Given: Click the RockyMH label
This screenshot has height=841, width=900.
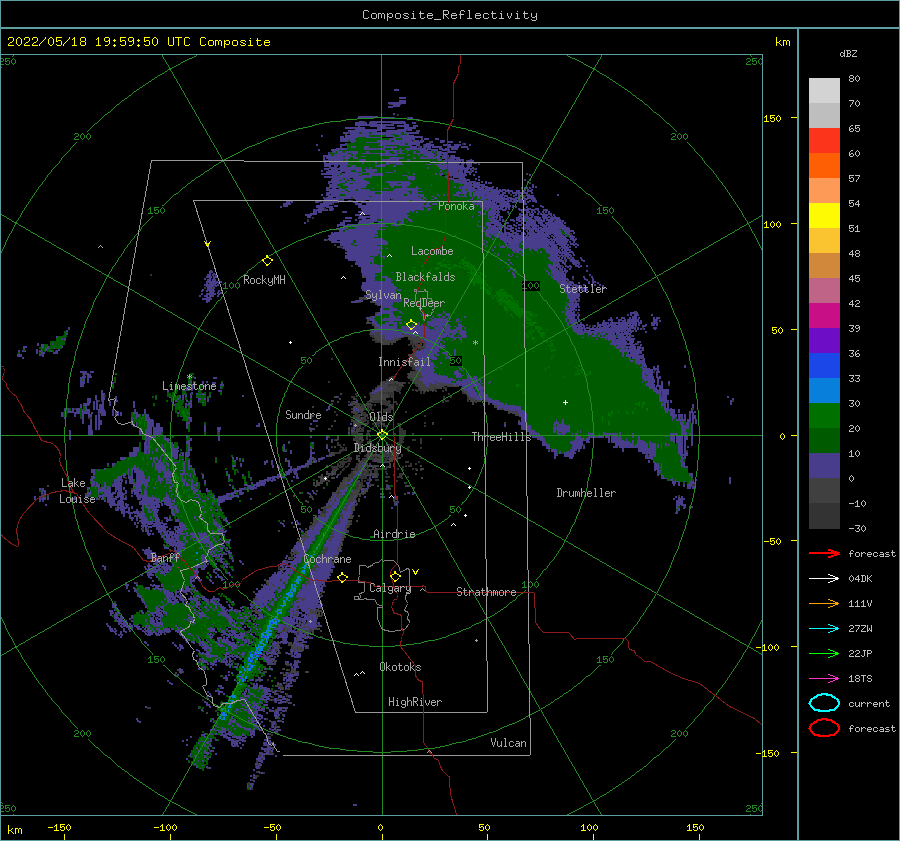Looking at the screenshot, I should click(x=264, y=280).
